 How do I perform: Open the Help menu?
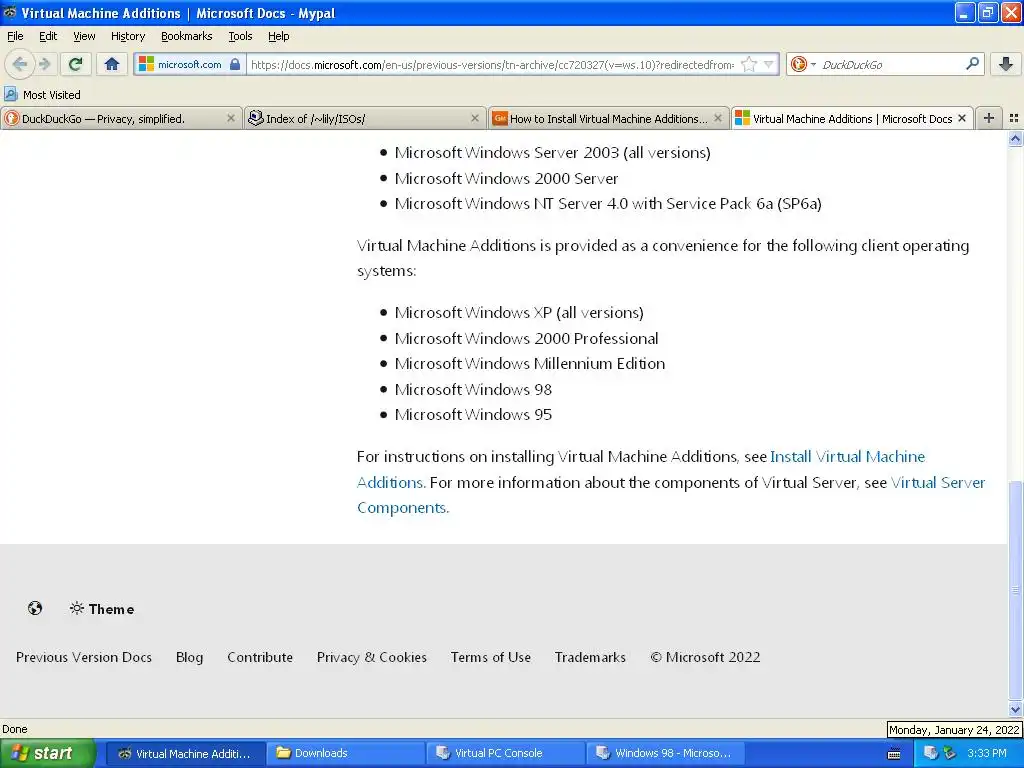pos(278,36)
